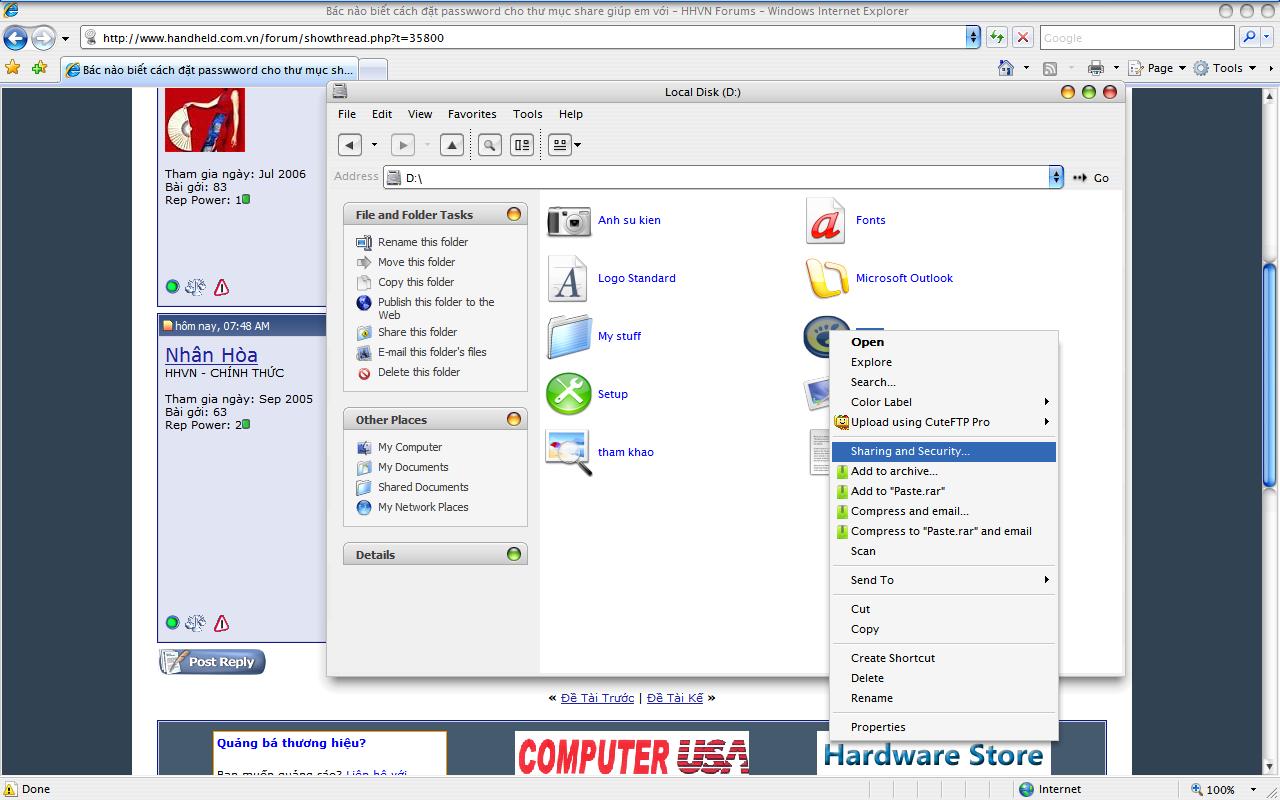The height and width of the screenshot is (800, 1280).
Task: Click the Home icon in the IE toolbar
Action: pyautogui.click(x=1006, y=68)
